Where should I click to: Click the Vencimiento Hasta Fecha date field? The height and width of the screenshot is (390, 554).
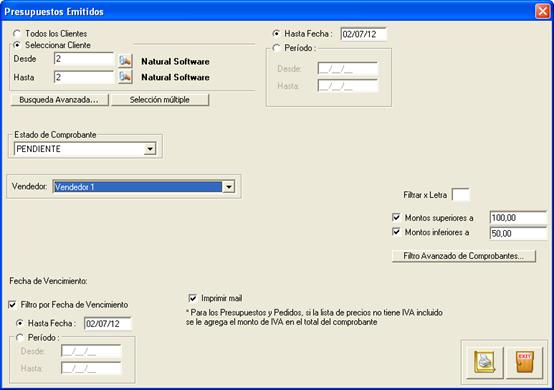(x=108, y=323)
